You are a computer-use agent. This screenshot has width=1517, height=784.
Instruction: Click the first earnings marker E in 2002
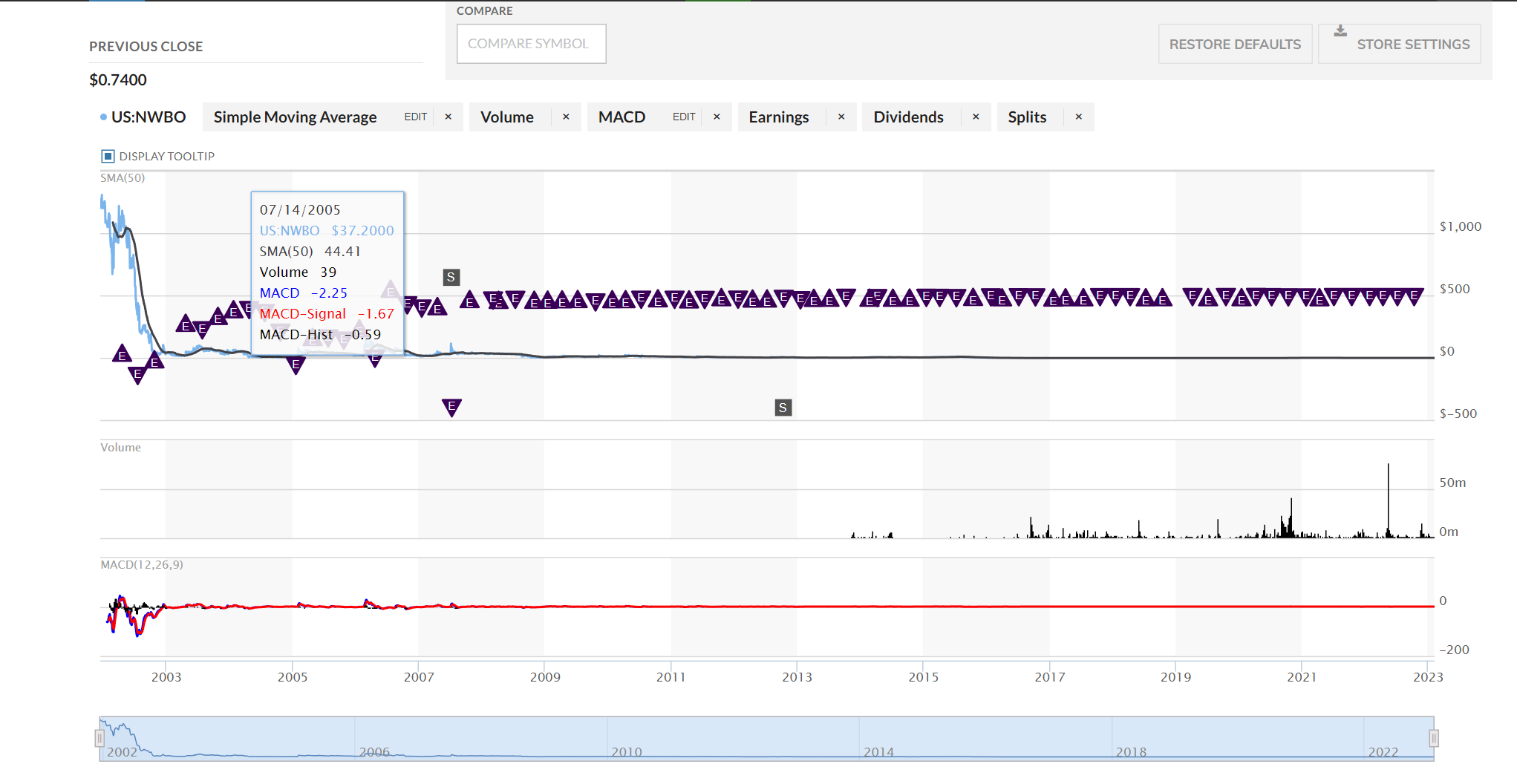tap(122, 354)
